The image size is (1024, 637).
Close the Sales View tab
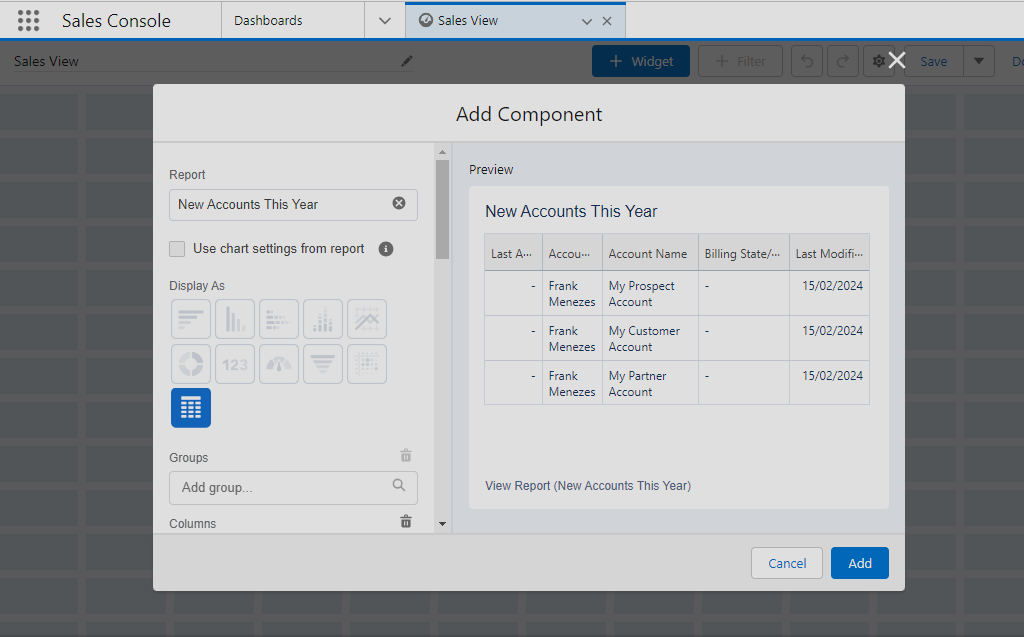pyautogui.click(x=607, y=21)
